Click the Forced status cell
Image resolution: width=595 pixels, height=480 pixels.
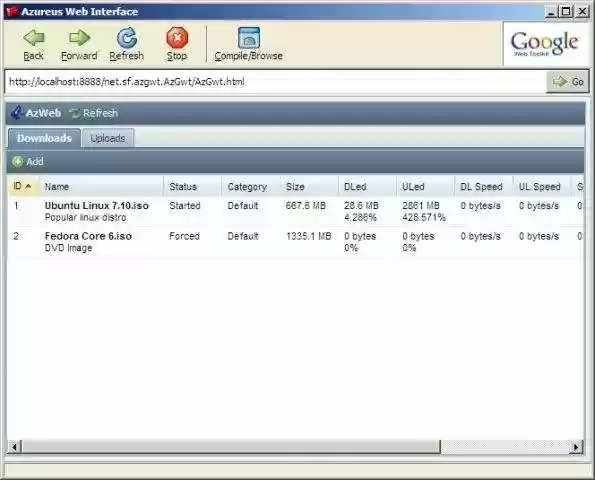[184, 236]
